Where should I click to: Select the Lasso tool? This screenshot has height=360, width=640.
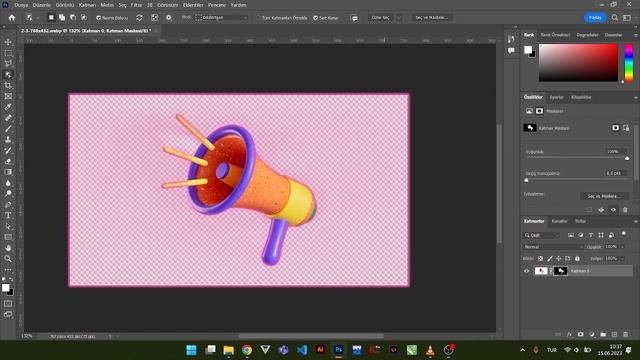[8, 64]
